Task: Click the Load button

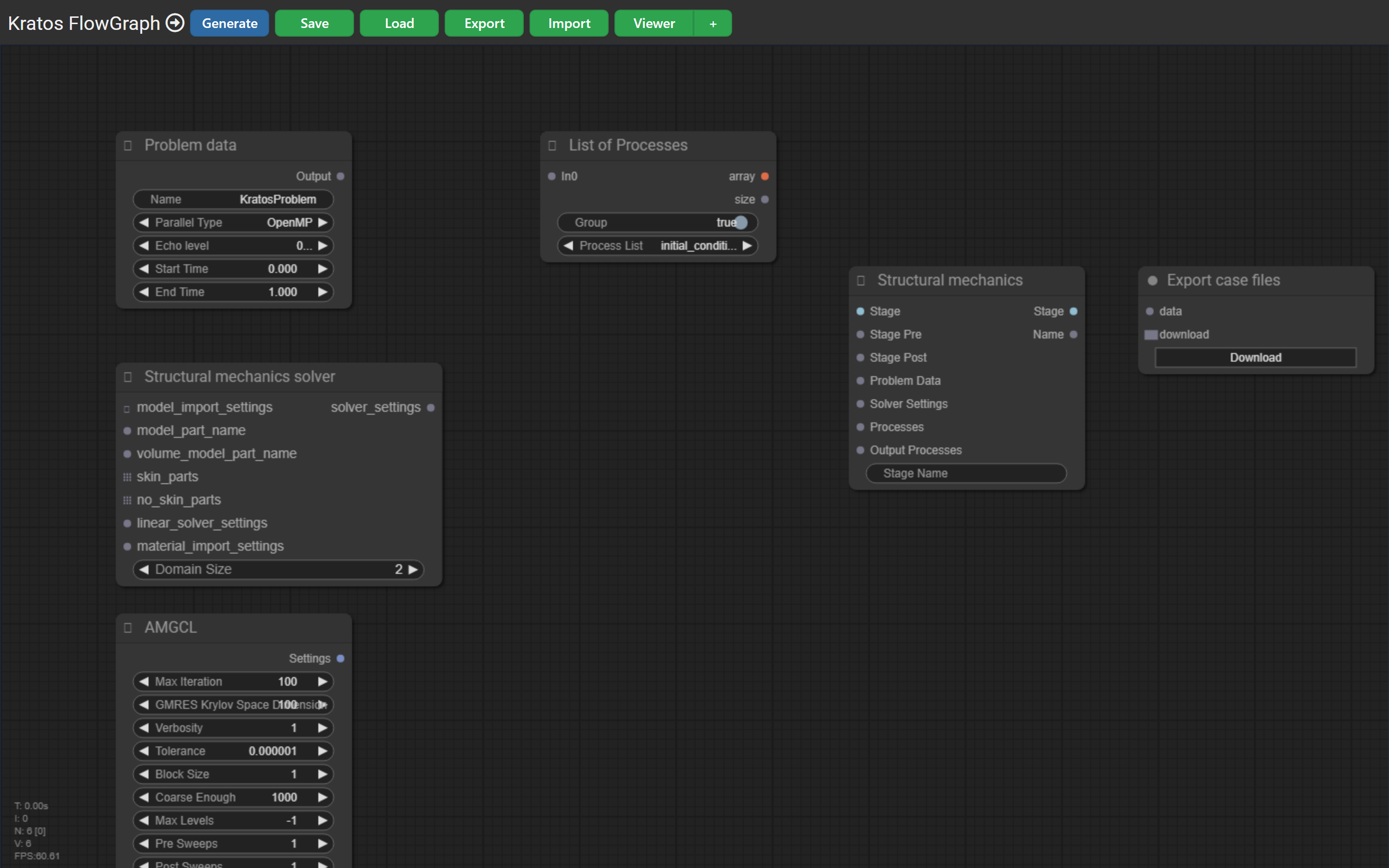Action: point(399,24)
